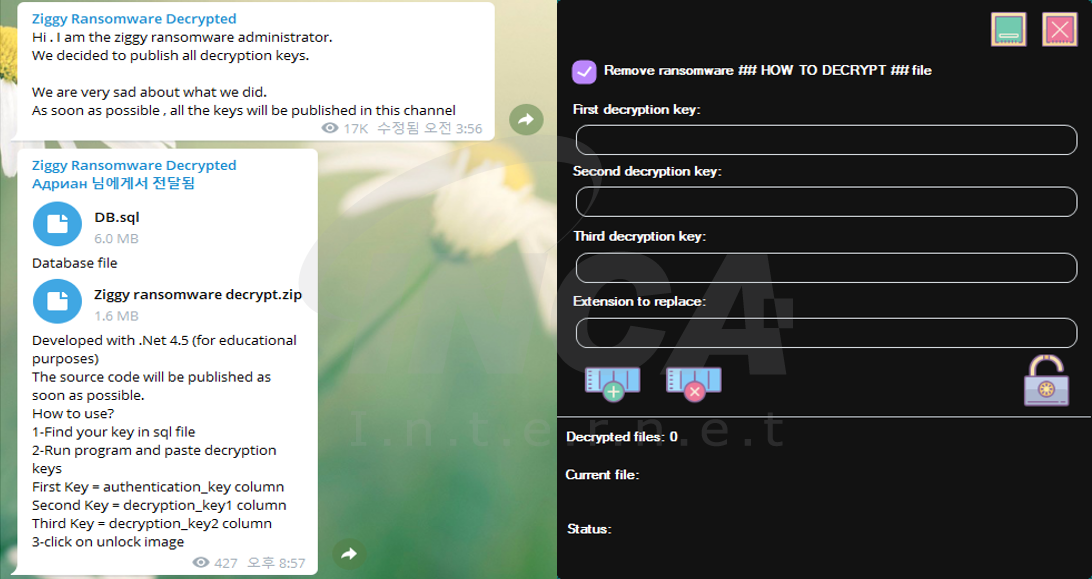
Task: Click the DB.sql file name
Action: 117,217
